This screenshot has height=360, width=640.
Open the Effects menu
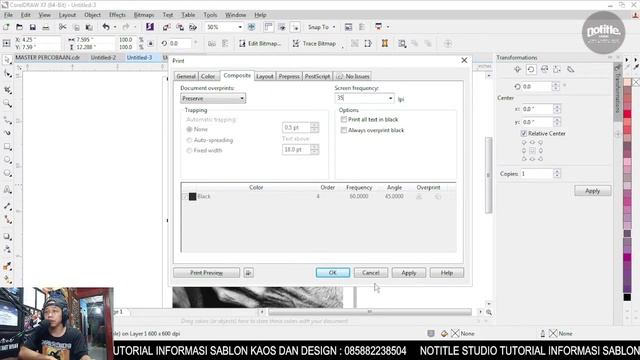coord(117,15)
